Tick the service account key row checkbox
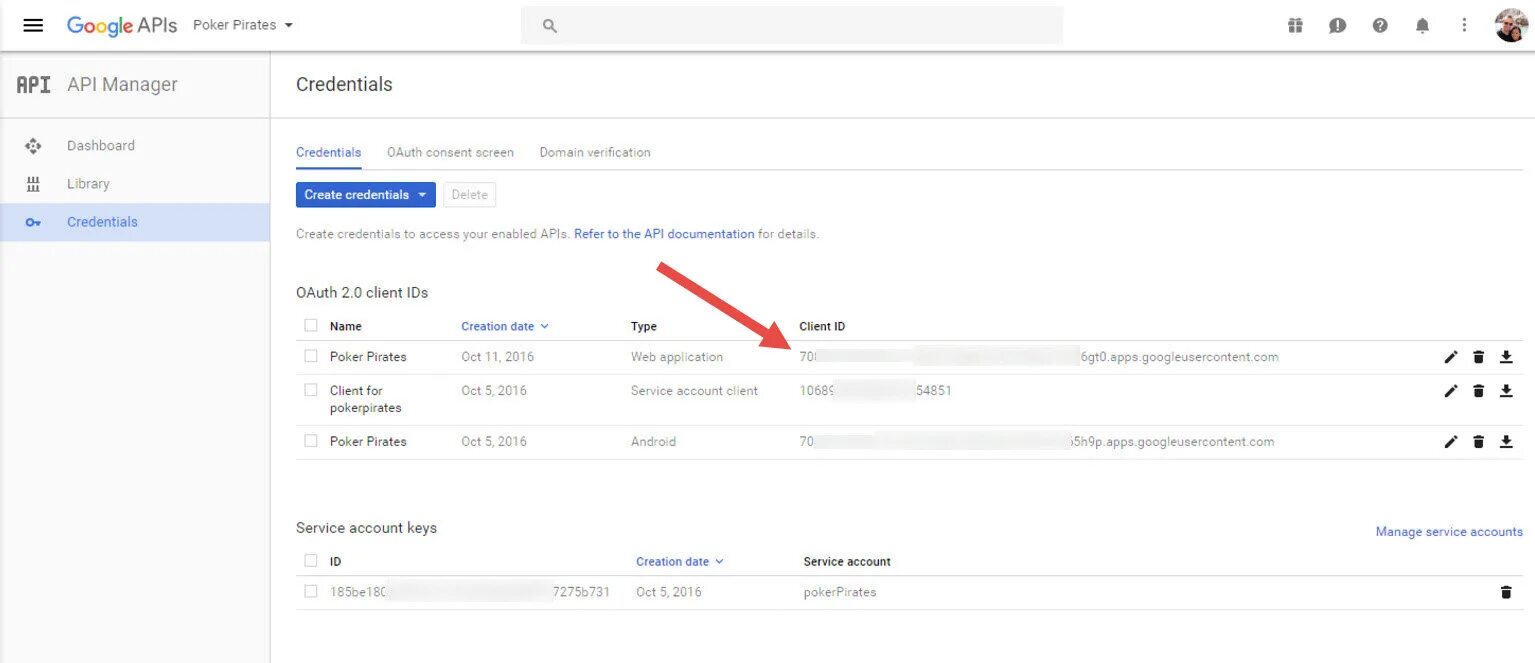 click(x=311, y=592)
